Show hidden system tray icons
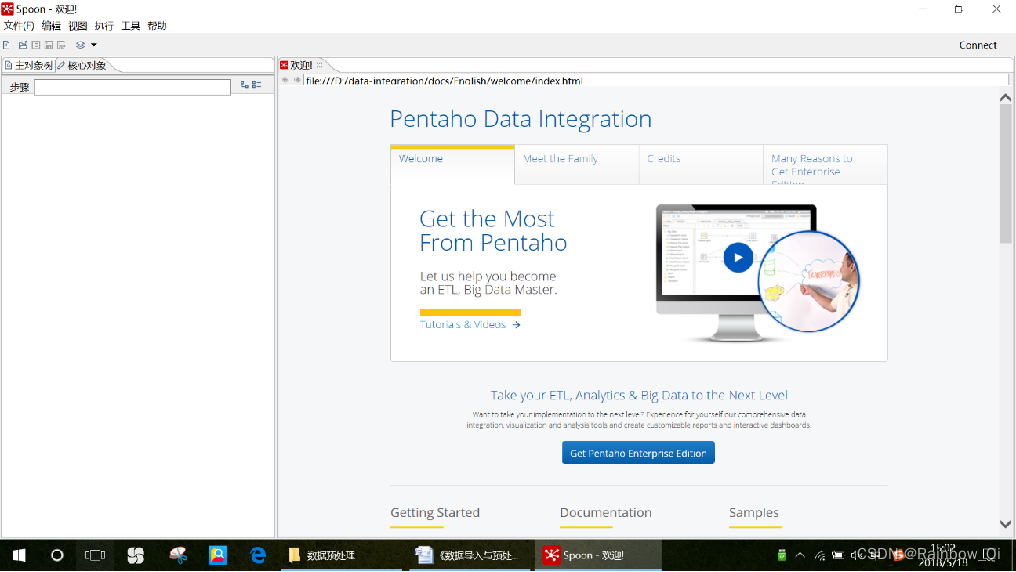This screenshot has width=1016, height=572. tap(800, 555)
